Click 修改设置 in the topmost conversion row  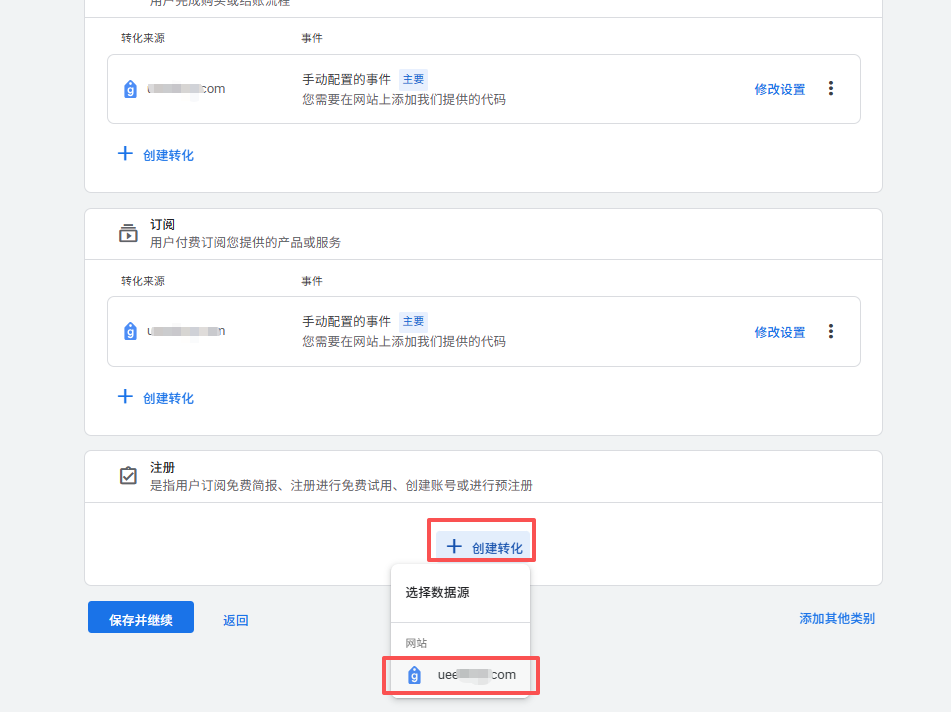779,89
